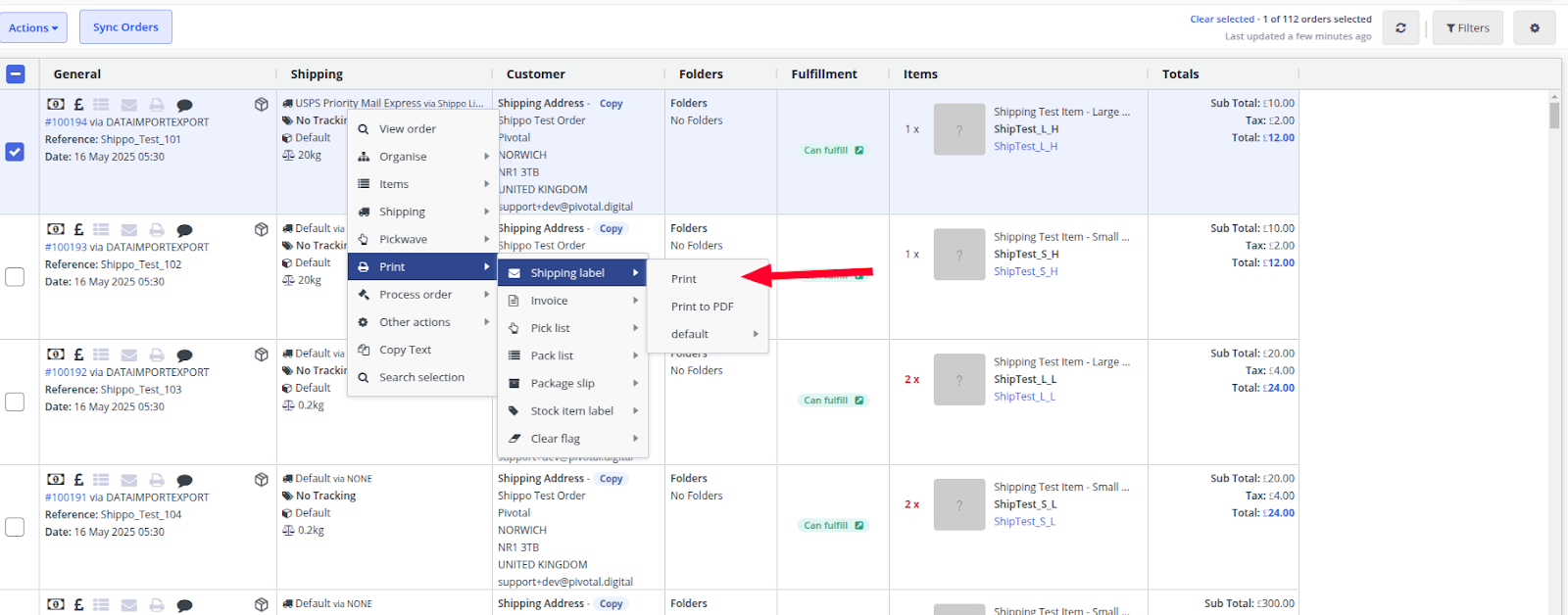The width and height of the screenshot is (1568, 615).
Task: Expand the default printer submenu
Action: [708, 334]
